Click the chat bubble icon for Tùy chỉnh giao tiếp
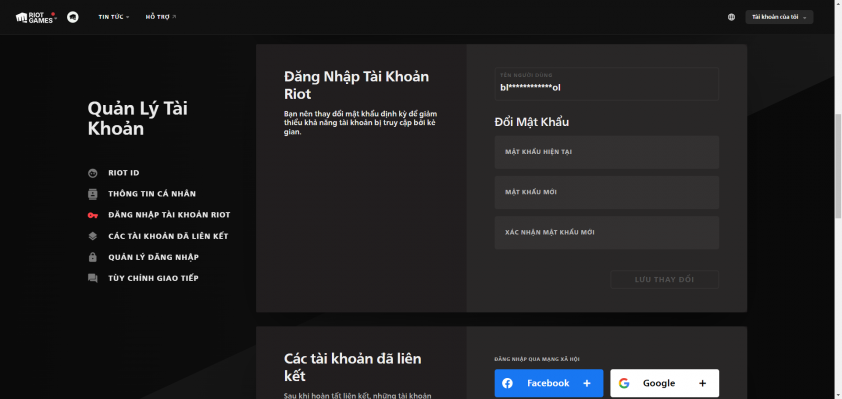Screen dimensions: 842x399 93,278
